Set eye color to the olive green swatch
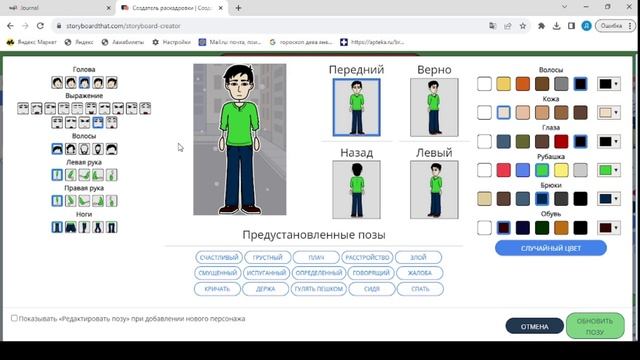Viewport: 640px width, 360px height. 522,141
